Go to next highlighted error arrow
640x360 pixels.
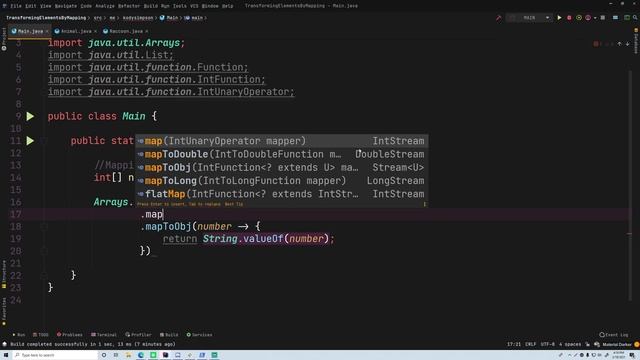tap(627, 44)
